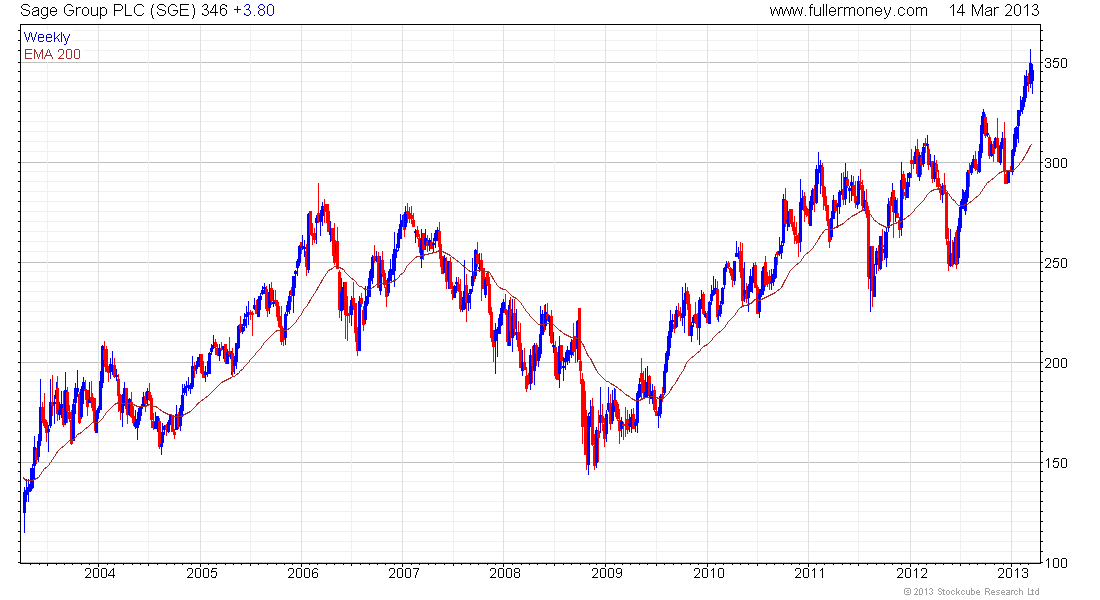The width and height of the screenshot is (1100, 600).
Task: Select the 300 price axis label
Action: 1056,163
